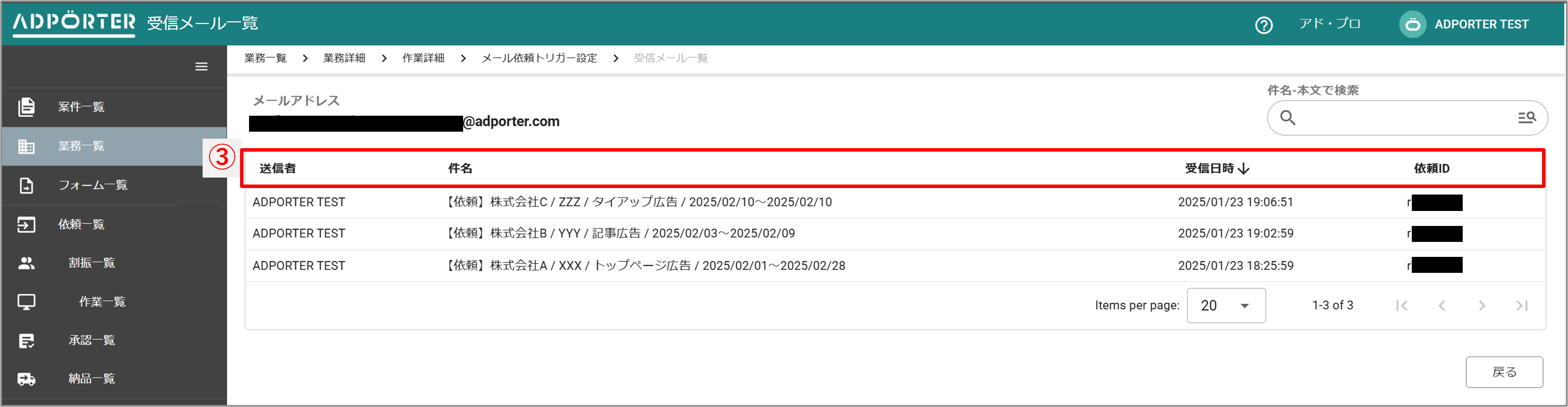This screenshot has height=407, width=1568.
Task: Click timestamp 2025/01/23 18:25:59
Action: pos(1236,266)
